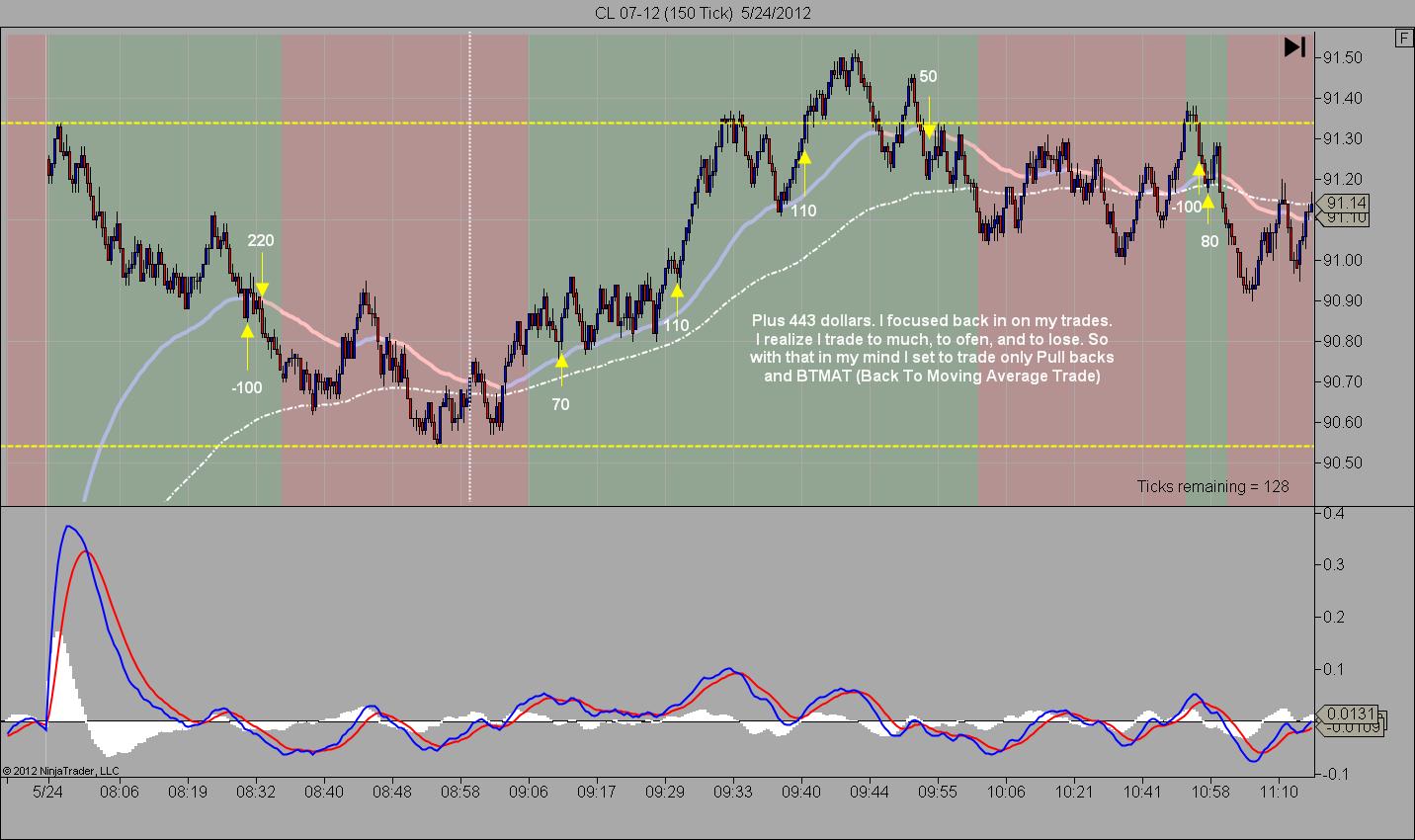
Task: Click the 09:33 time axis label
Action: click(x=732, y=792)
